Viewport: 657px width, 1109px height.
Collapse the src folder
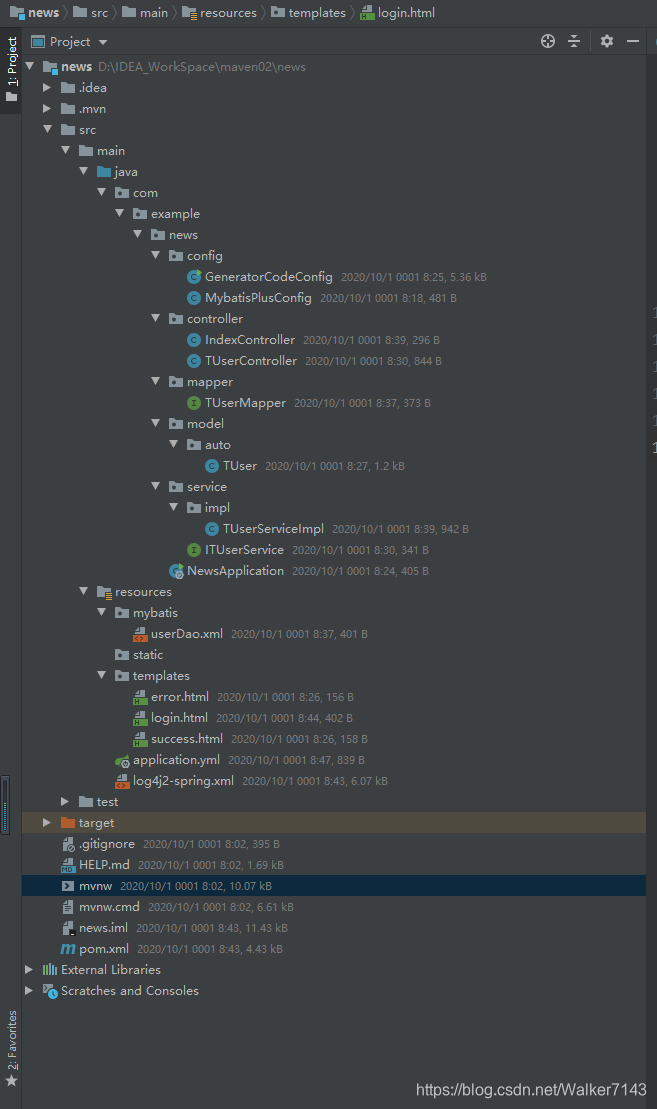pyautogui.click(x=47, y=129)
